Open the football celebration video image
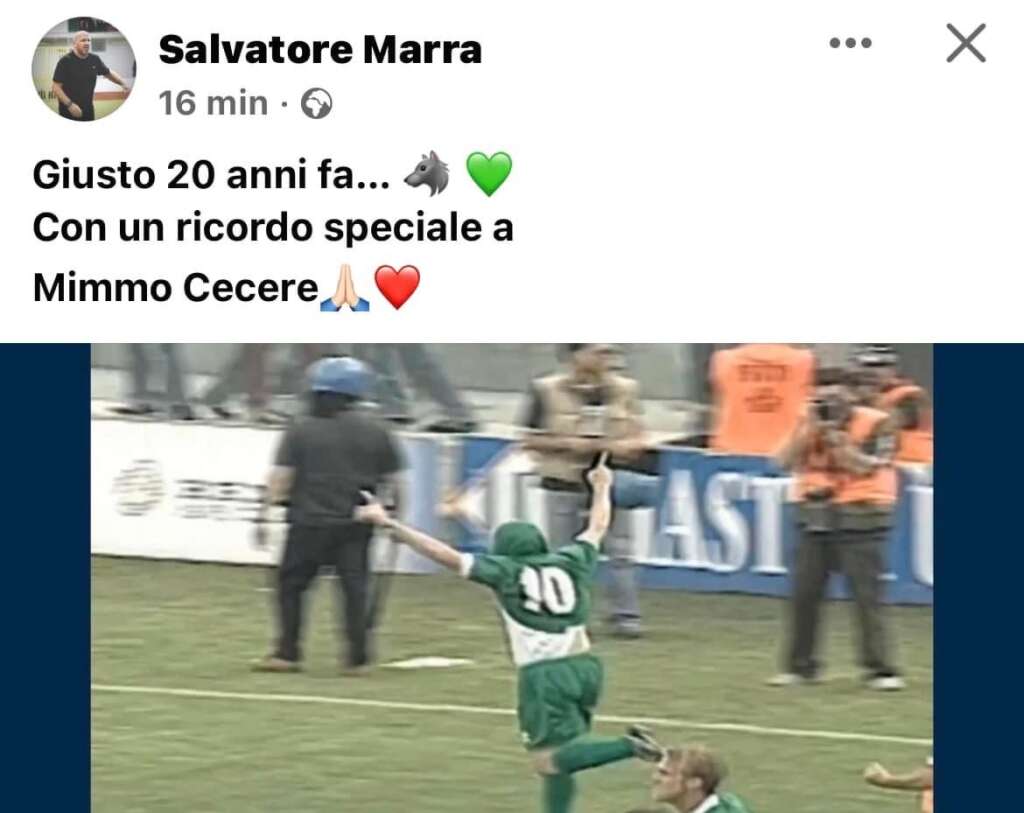 [511, 578]
